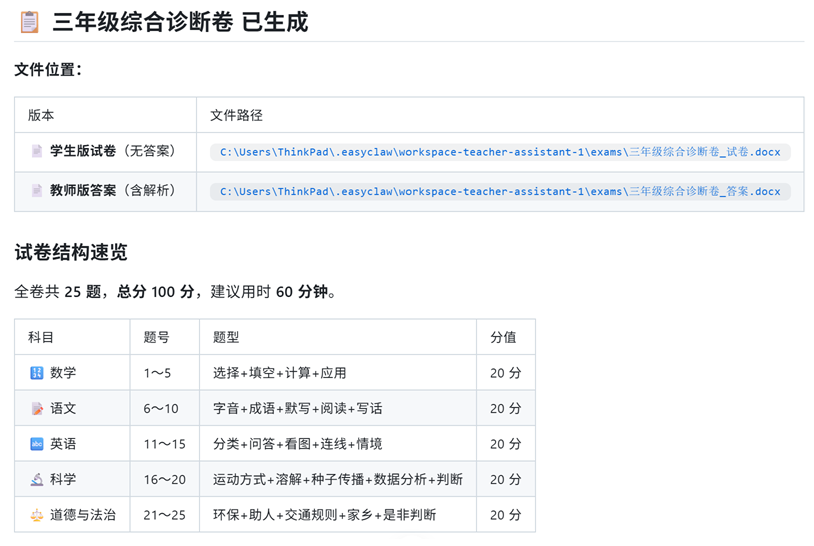The image size is (814, 546).
Task: Click the 分值 column header
Action: [x=503, y=337]
